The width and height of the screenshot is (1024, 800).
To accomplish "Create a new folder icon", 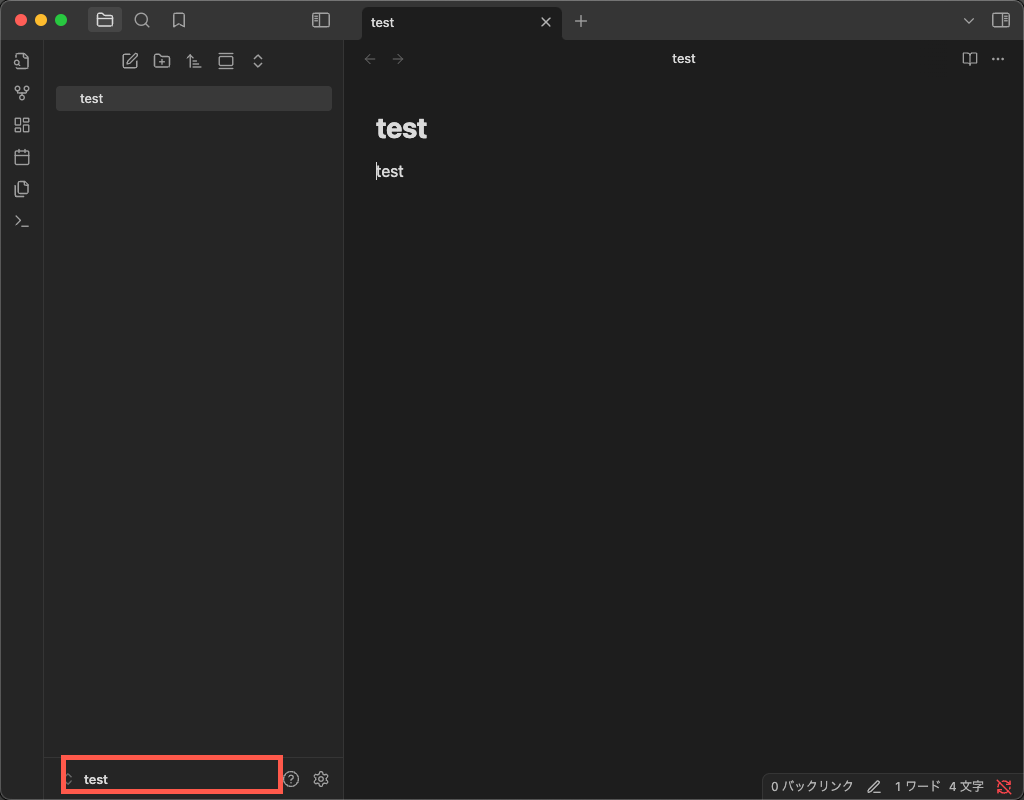I will point(162,61).
